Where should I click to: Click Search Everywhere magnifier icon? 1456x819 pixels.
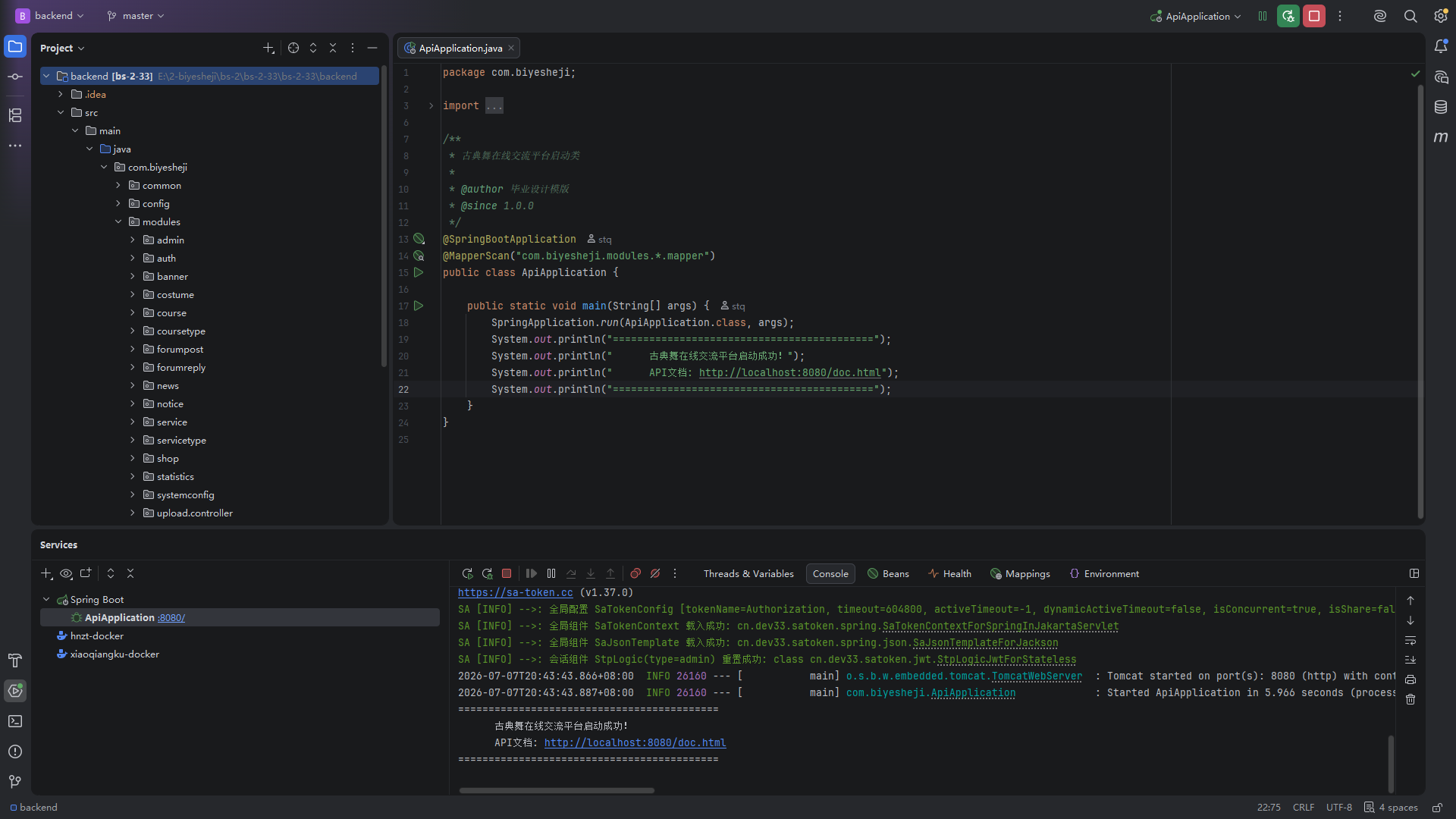pos(1410,16)
